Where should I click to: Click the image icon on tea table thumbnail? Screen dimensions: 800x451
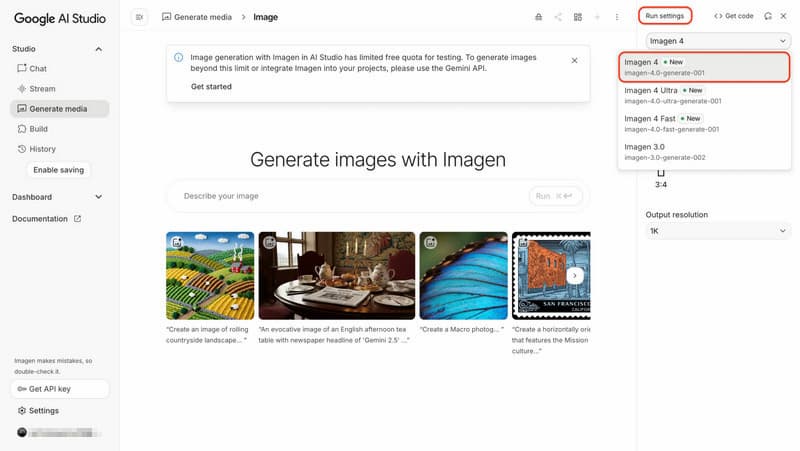[269, 242]
